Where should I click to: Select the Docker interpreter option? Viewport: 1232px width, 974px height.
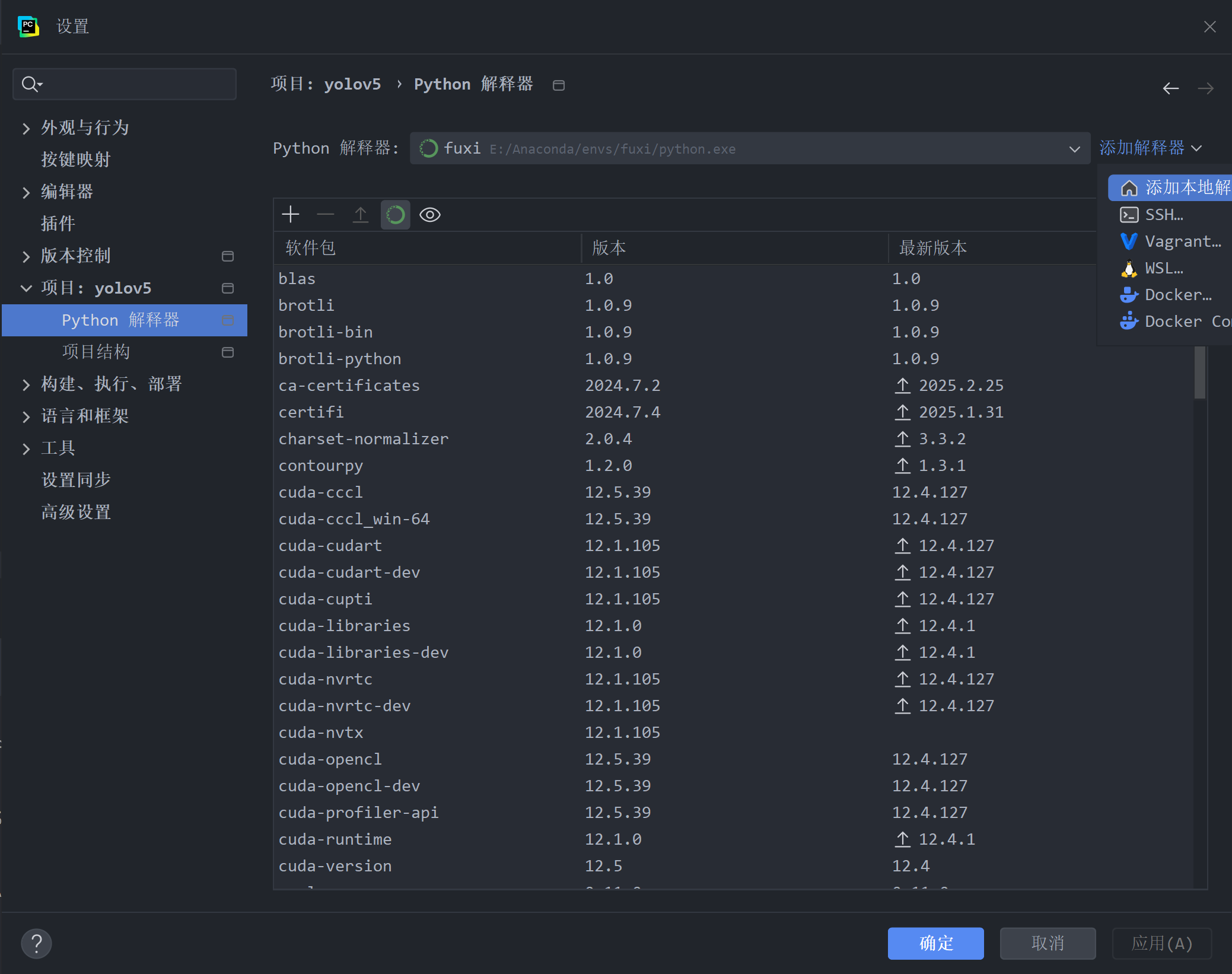[1177, 295]
